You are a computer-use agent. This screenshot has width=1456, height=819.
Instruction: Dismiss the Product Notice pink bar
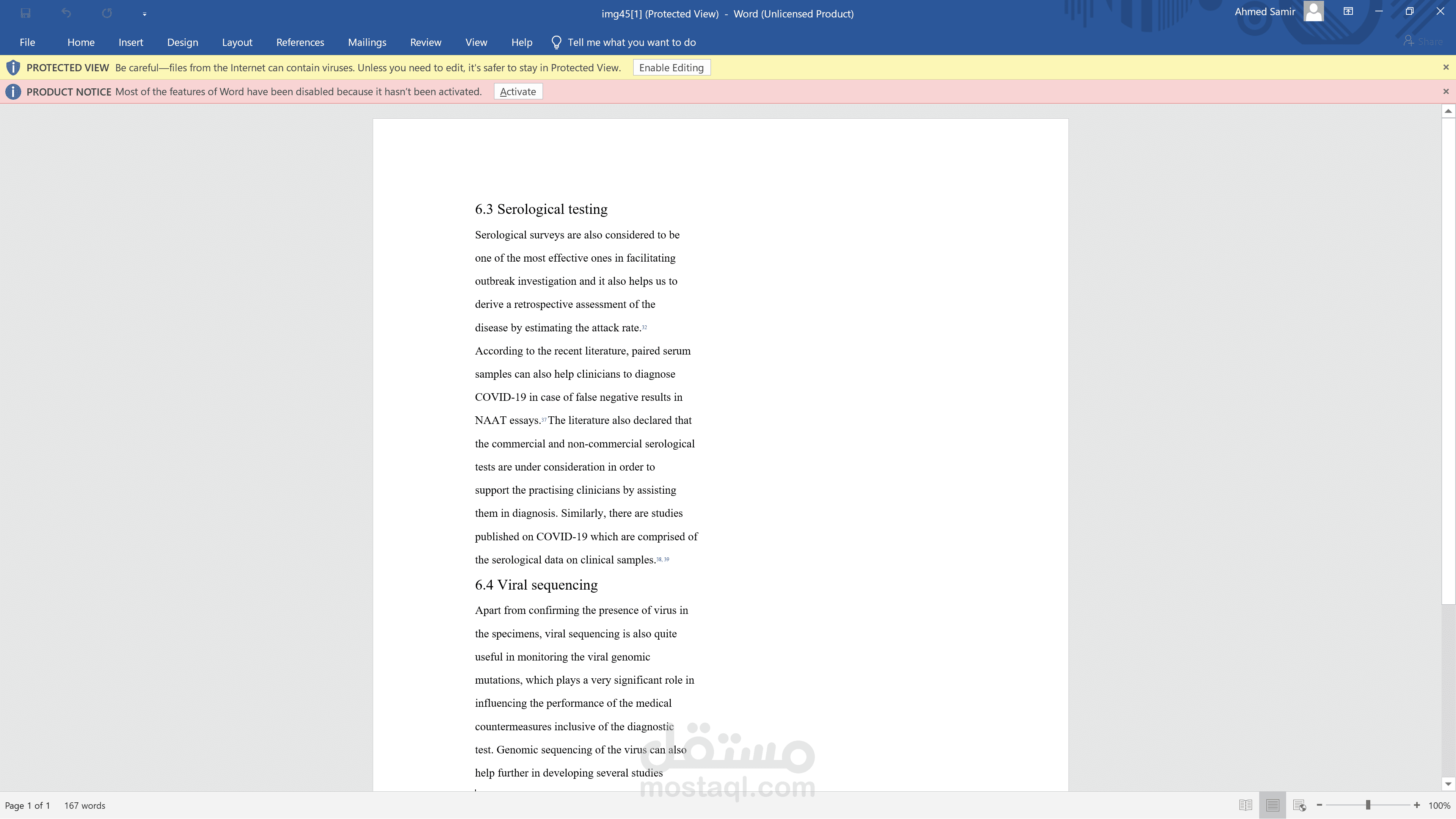coord(1446,91)
